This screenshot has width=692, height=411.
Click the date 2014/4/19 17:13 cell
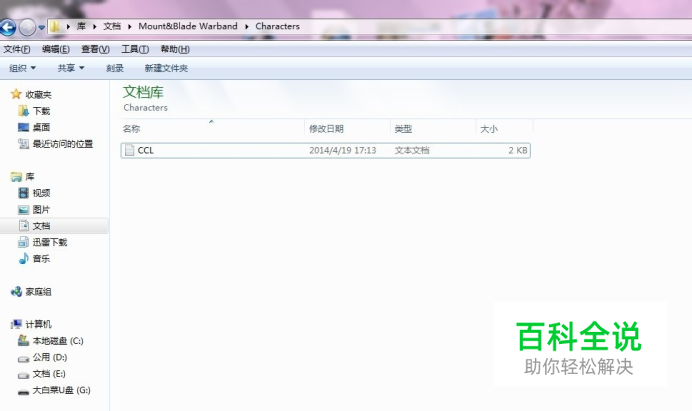343,150
